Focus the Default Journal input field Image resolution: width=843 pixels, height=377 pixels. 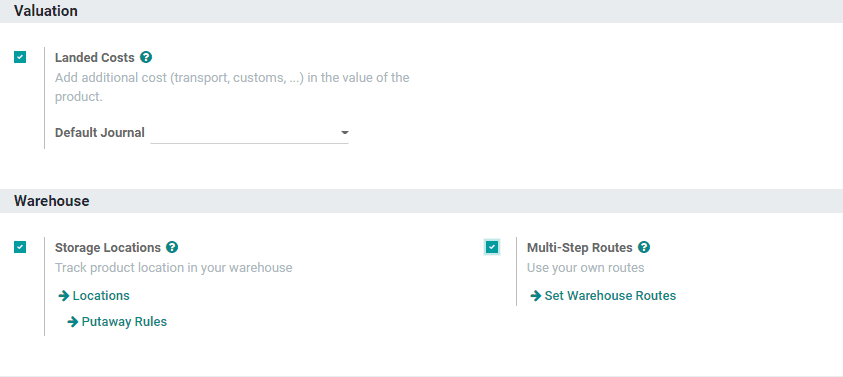(249, 133)
